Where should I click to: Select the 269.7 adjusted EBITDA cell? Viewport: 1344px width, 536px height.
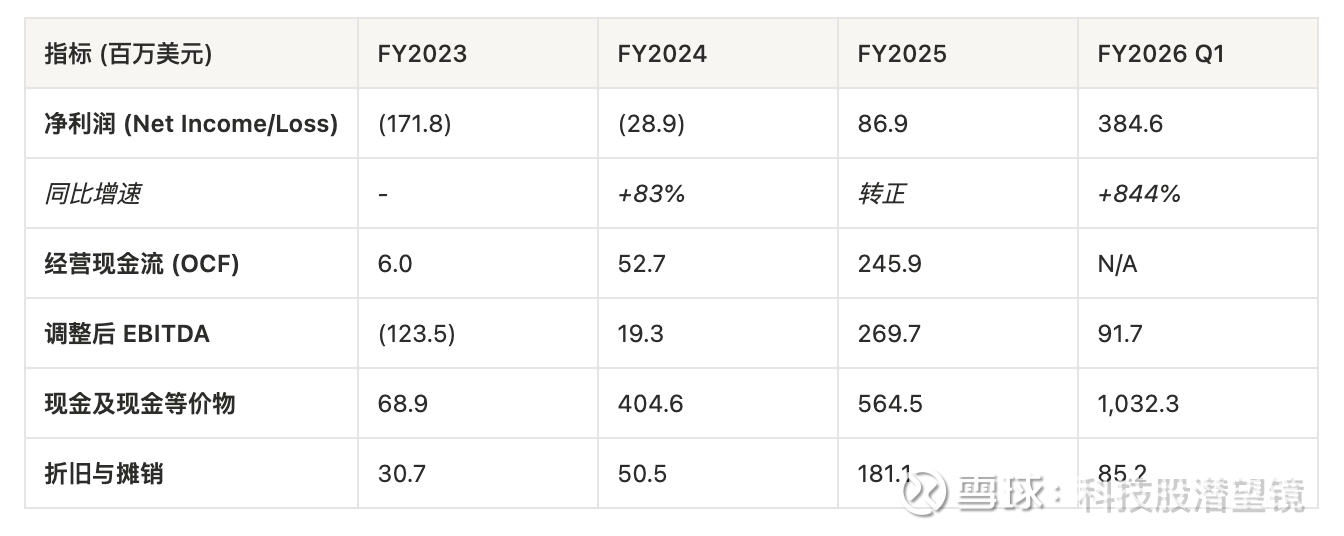click(x=889, y=334)
